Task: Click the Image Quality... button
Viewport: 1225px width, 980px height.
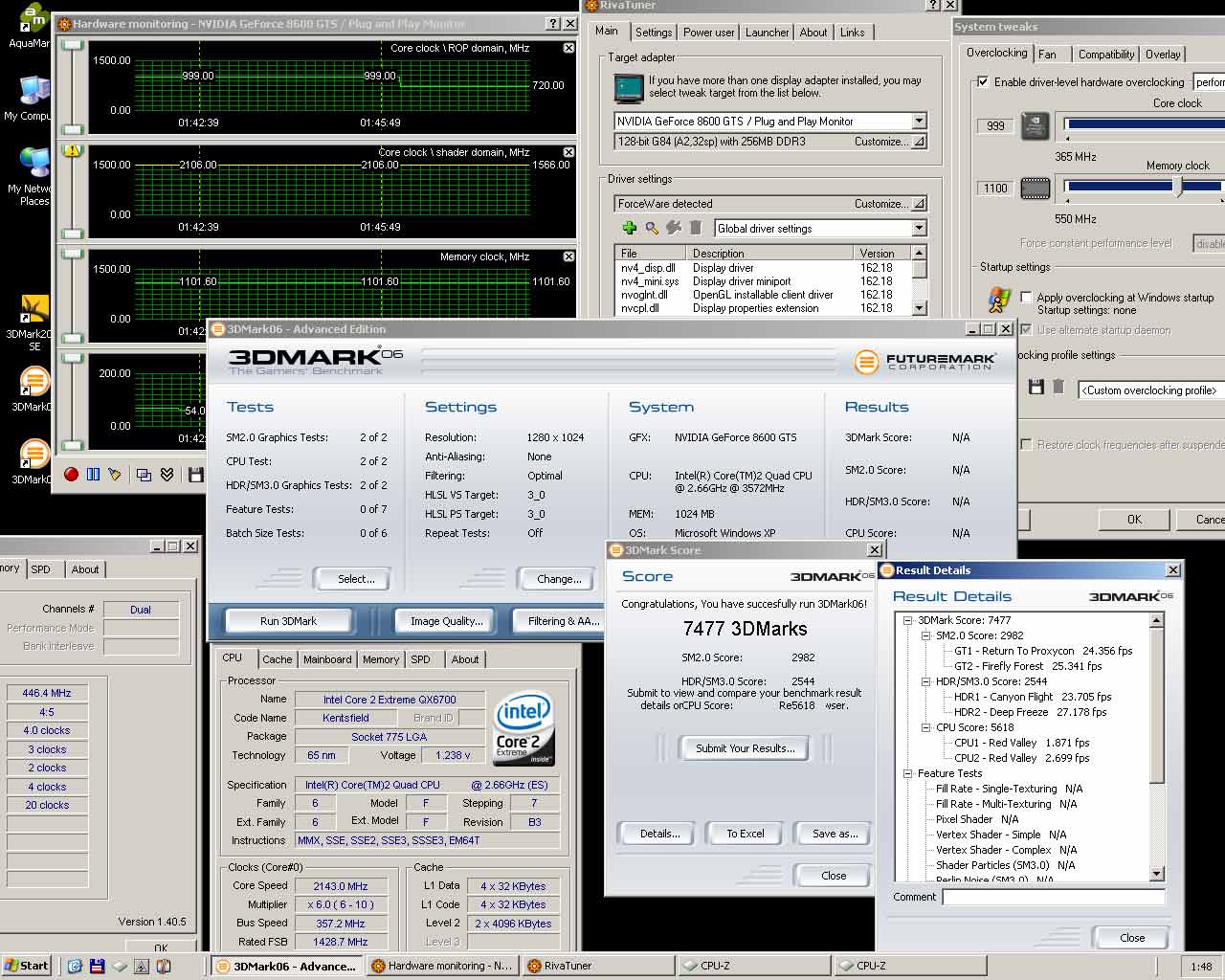Action: tap(446, 621)
